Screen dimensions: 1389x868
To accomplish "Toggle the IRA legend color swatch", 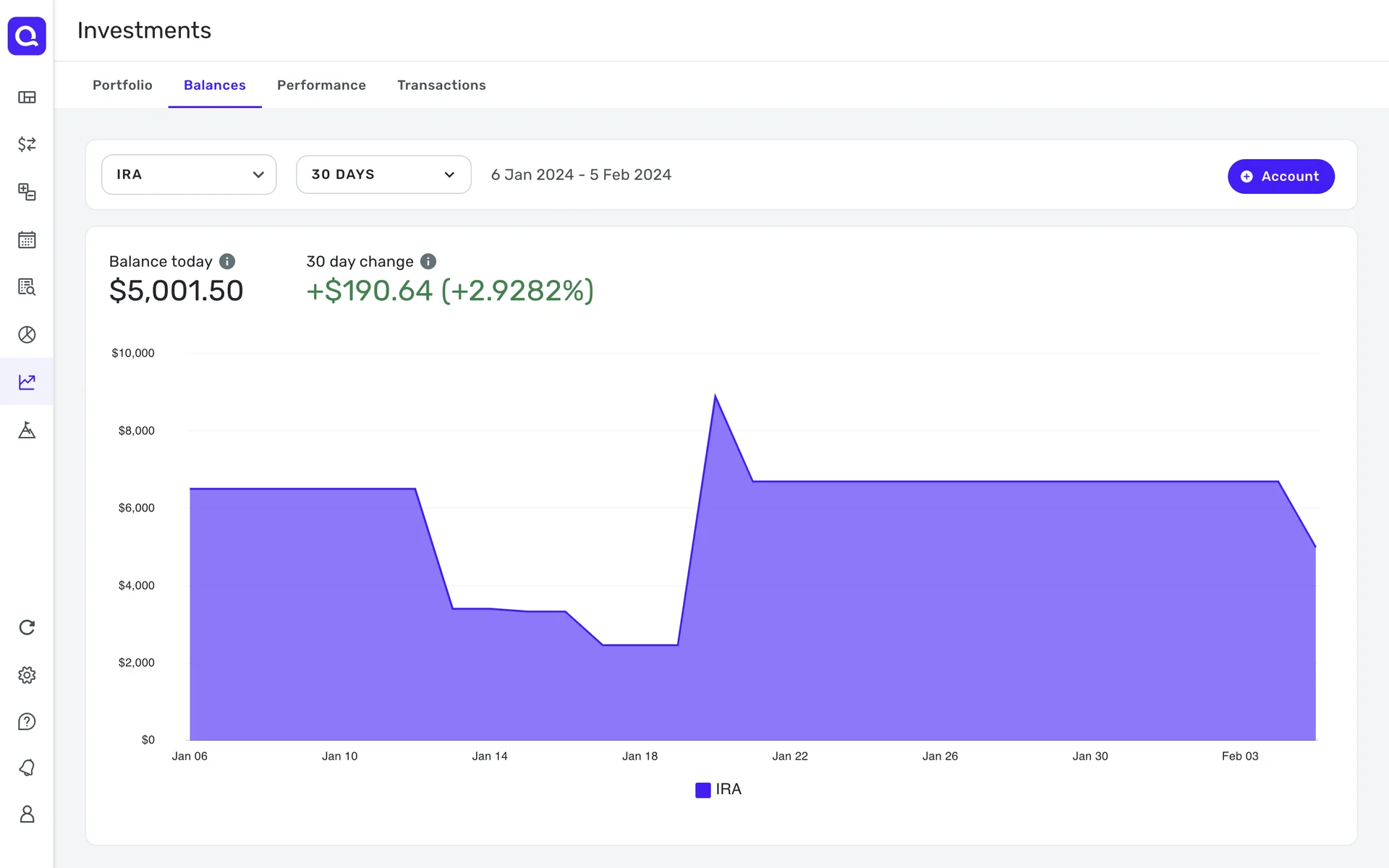I will tap(702, 790).
